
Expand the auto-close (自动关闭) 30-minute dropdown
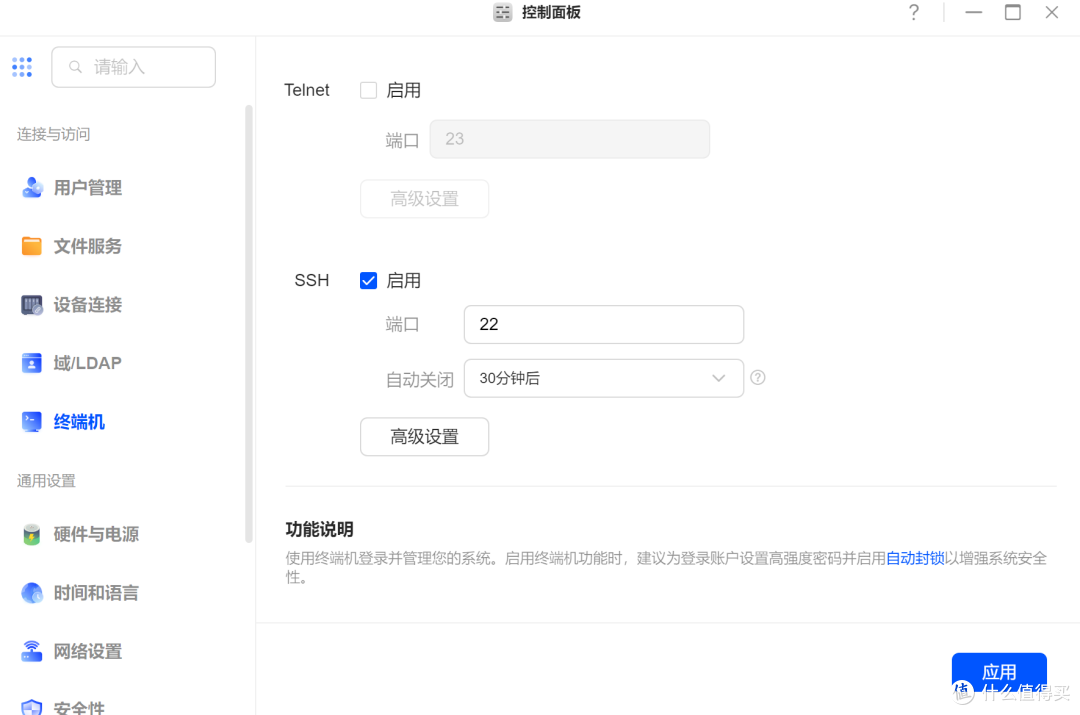[x=603, y=378]
